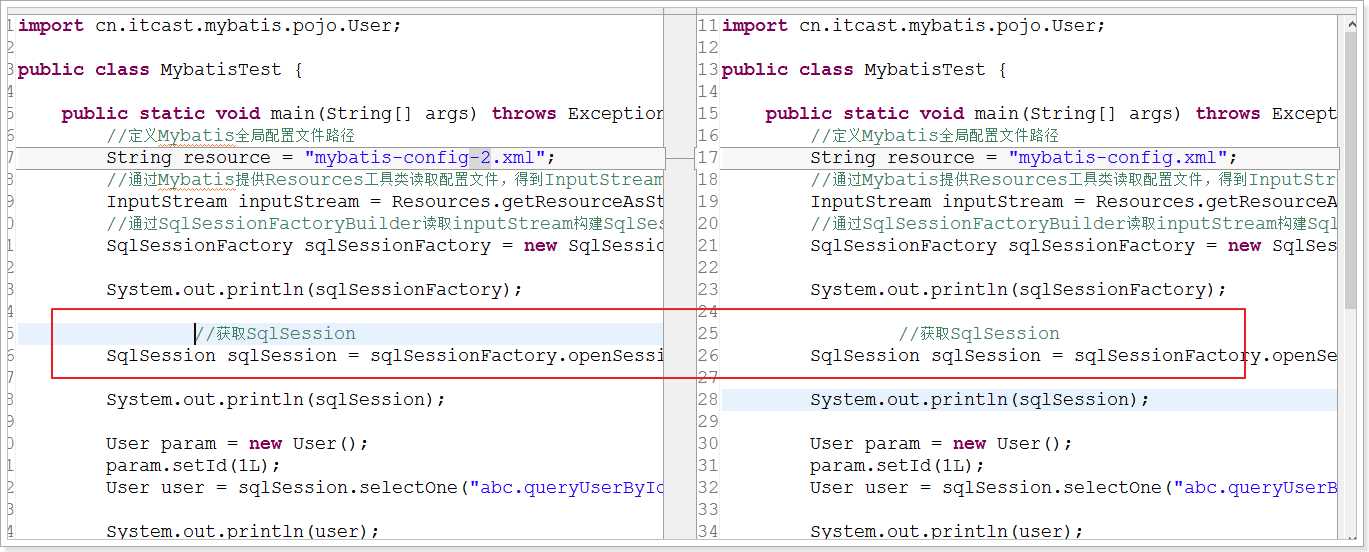Viewport: 1369px width, 552px height.
Task: Click the SqlSessionFactoryBuilder comment on line 20
Action: click(1074, 224)
